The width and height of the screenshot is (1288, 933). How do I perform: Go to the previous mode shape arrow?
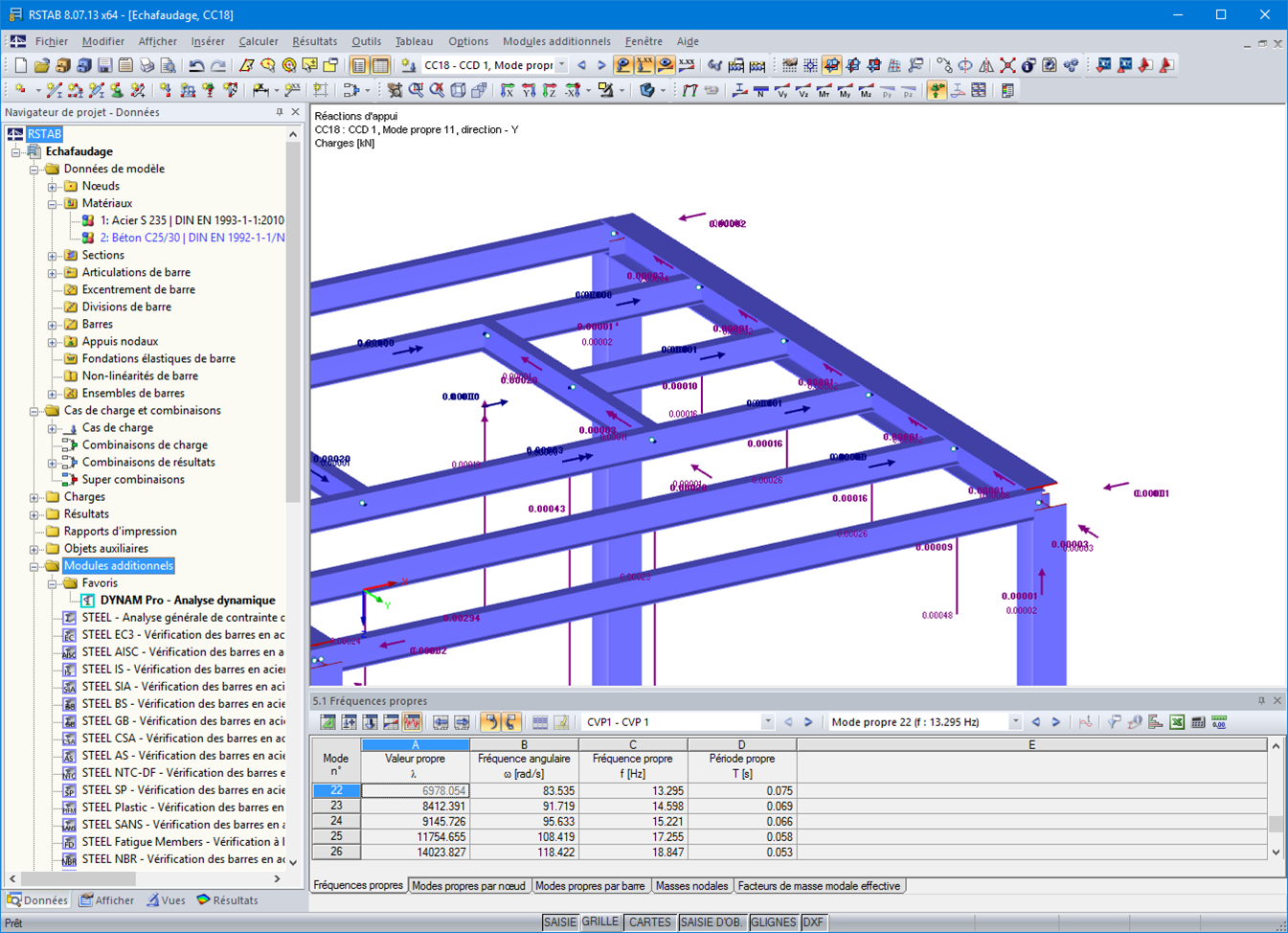(1035, 722)
